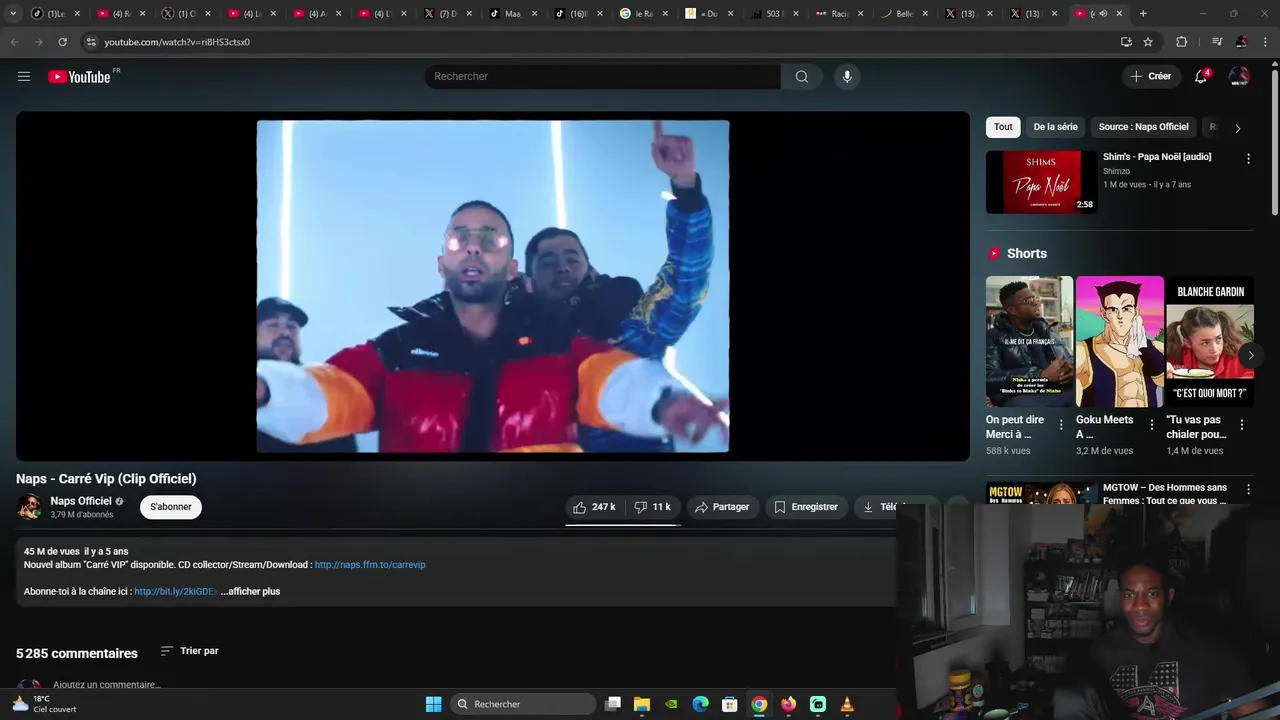
Task: Open the Goku Meets short
Action: point(1120,341)
